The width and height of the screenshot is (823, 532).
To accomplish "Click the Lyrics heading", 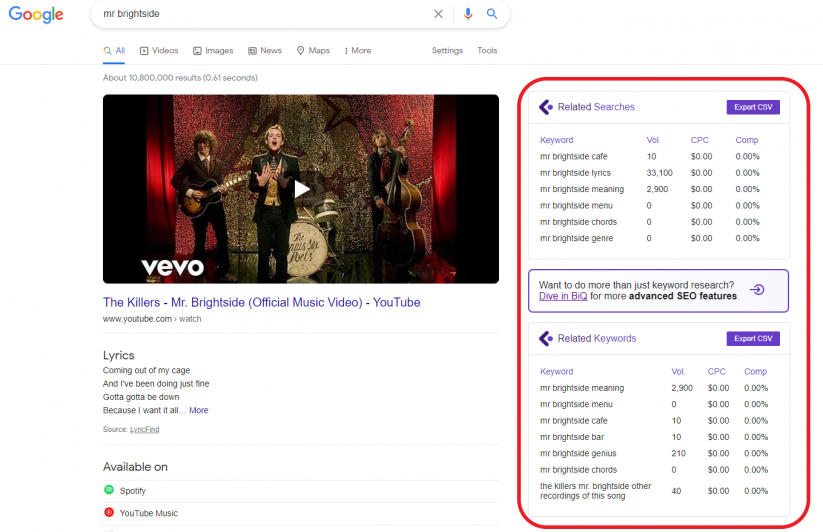I will [x=119, y=356].
